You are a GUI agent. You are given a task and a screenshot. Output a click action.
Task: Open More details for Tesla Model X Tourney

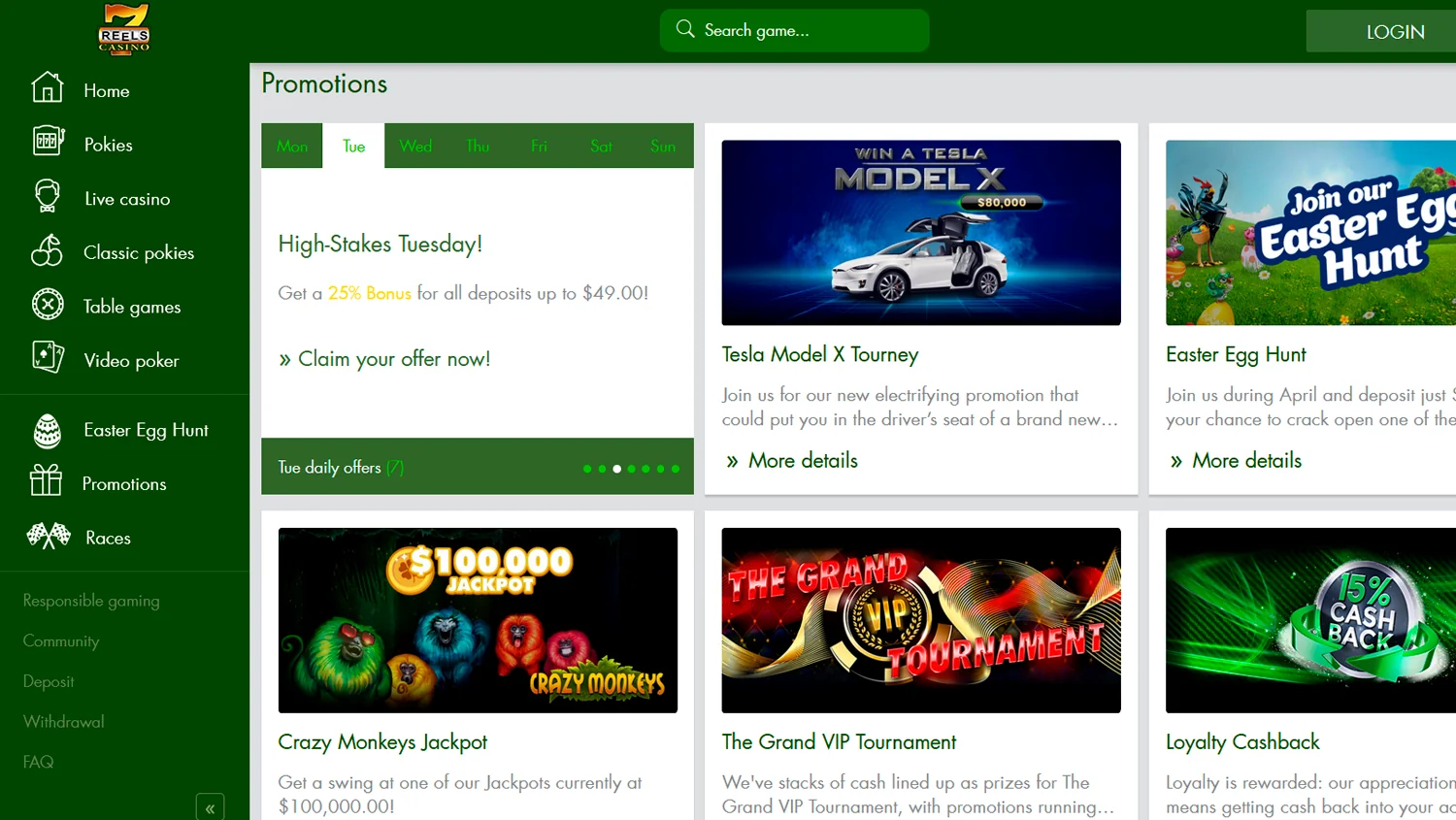coord(792,461)
